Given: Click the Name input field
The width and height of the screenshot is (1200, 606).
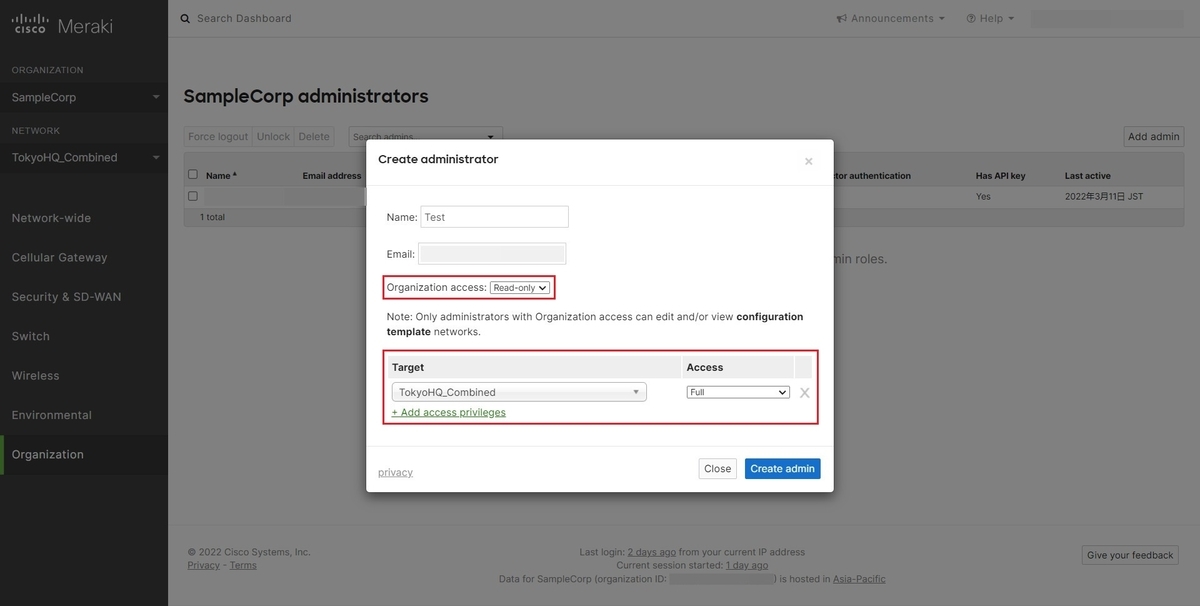Looking at the screenshot, I should pyautogui.click(x=495, y=216).
